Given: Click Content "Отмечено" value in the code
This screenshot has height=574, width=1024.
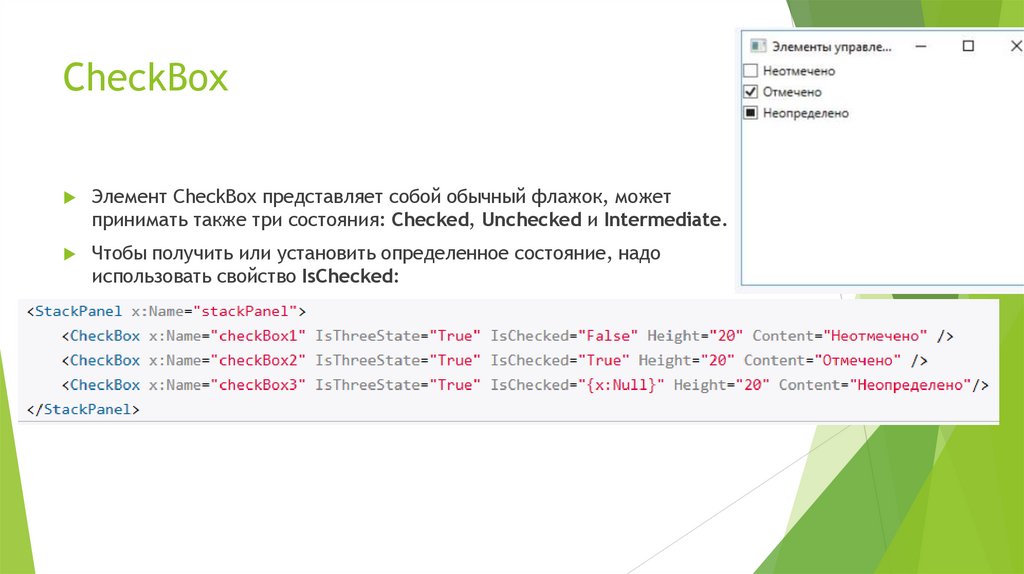Looking at the screenshot, I should click(857, 360).
